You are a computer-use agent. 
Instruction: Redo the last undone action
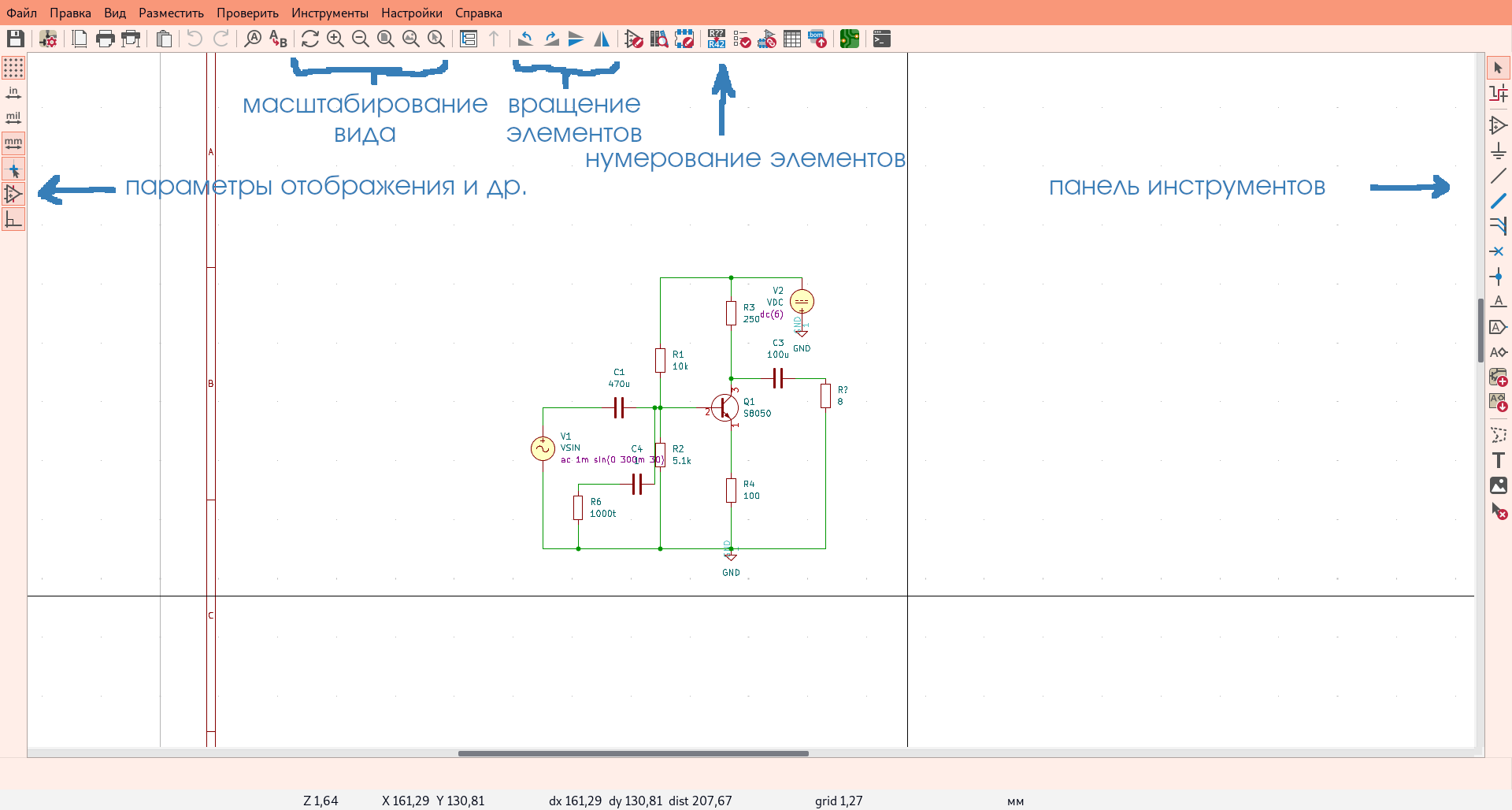(221, 39)
